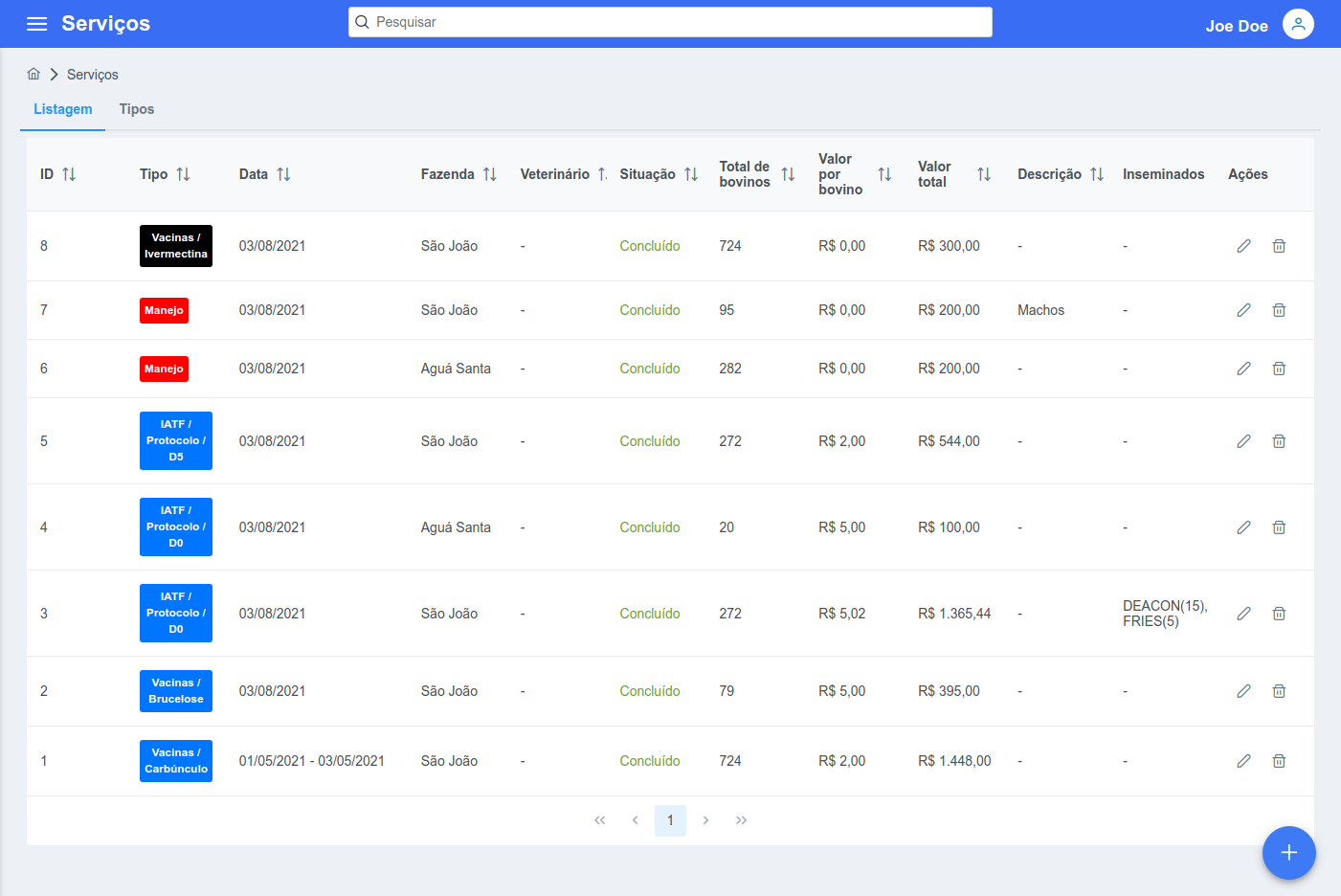Click the Manejo badge in row 7
The image size is (1341, 896).
[164, 310]
